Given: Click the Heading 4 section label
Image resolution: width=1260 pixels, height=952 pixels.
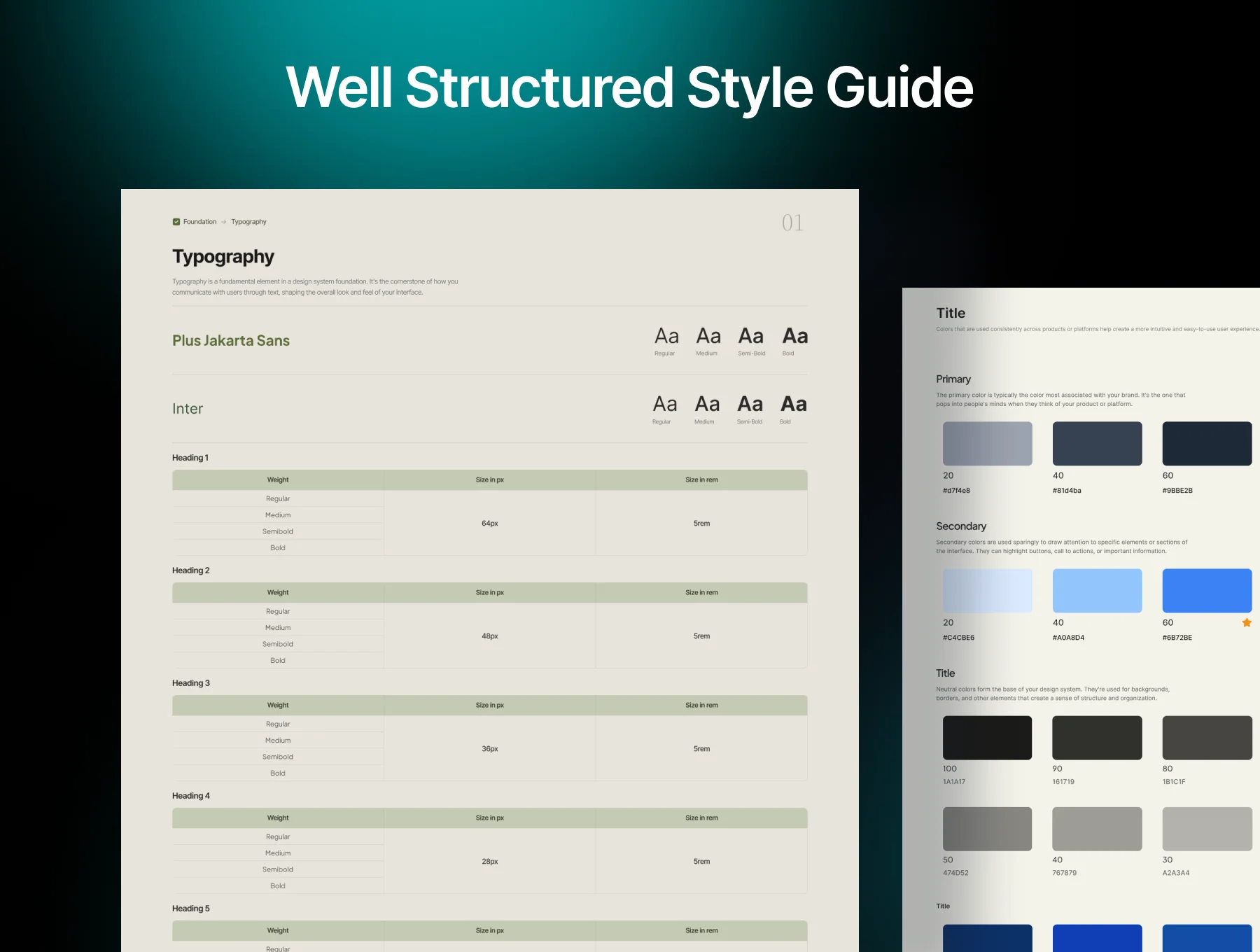Looking at the screenshot, I should [x=191, y=796].
